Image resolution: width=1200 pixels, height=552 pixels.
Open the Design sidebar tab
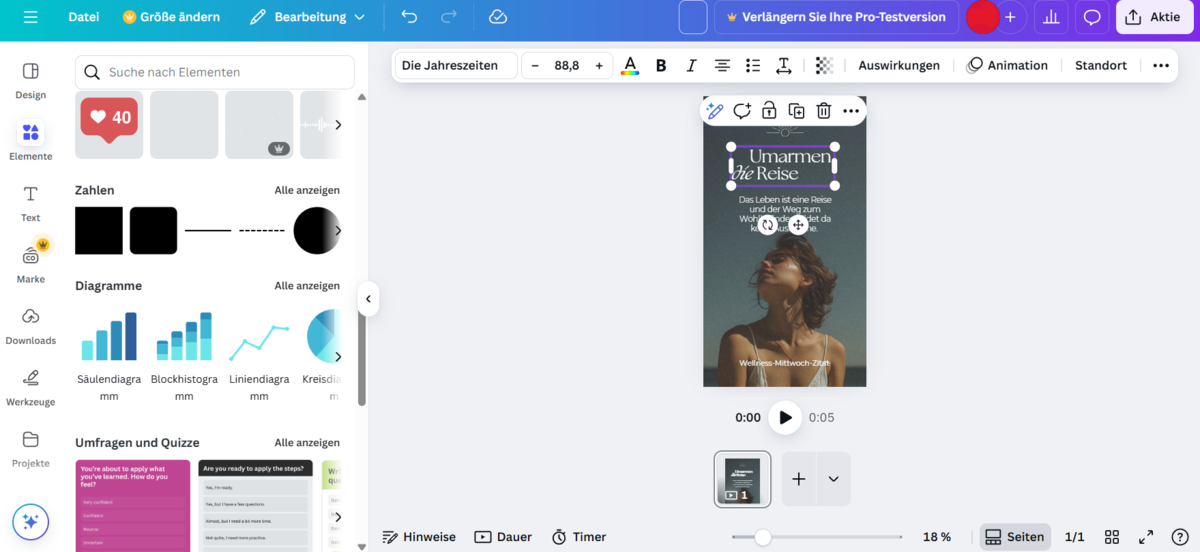coord(30,80)
